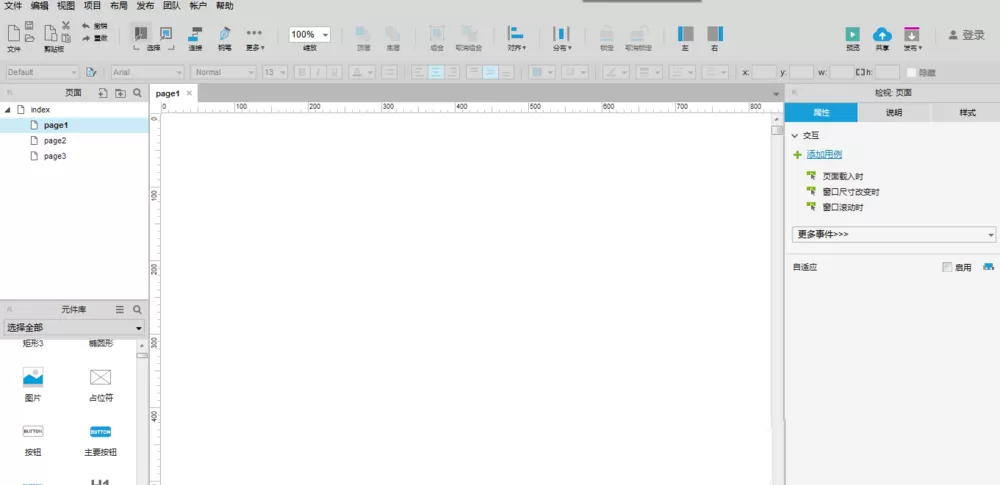Open the More Events (更多事件) dropdown
1000x485 pixels.
tap(893, 235)
